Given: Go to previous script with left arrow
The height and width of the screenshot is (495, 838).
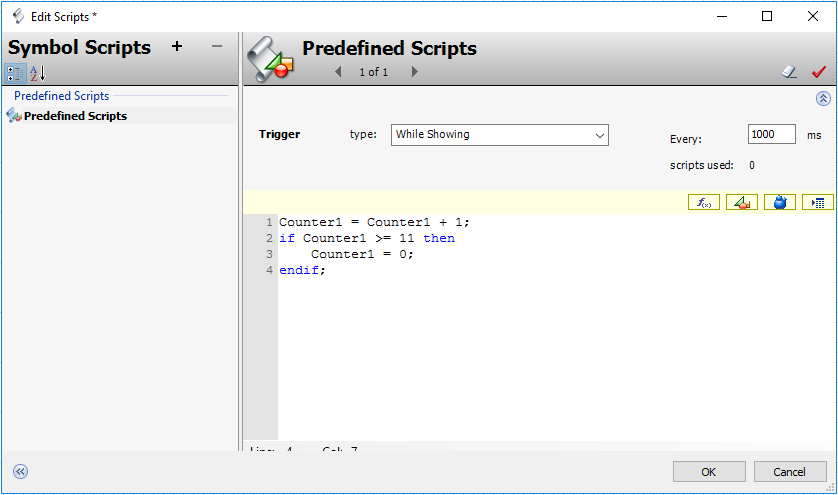Looking at the screenshot, I should click(x=338, y=72).
